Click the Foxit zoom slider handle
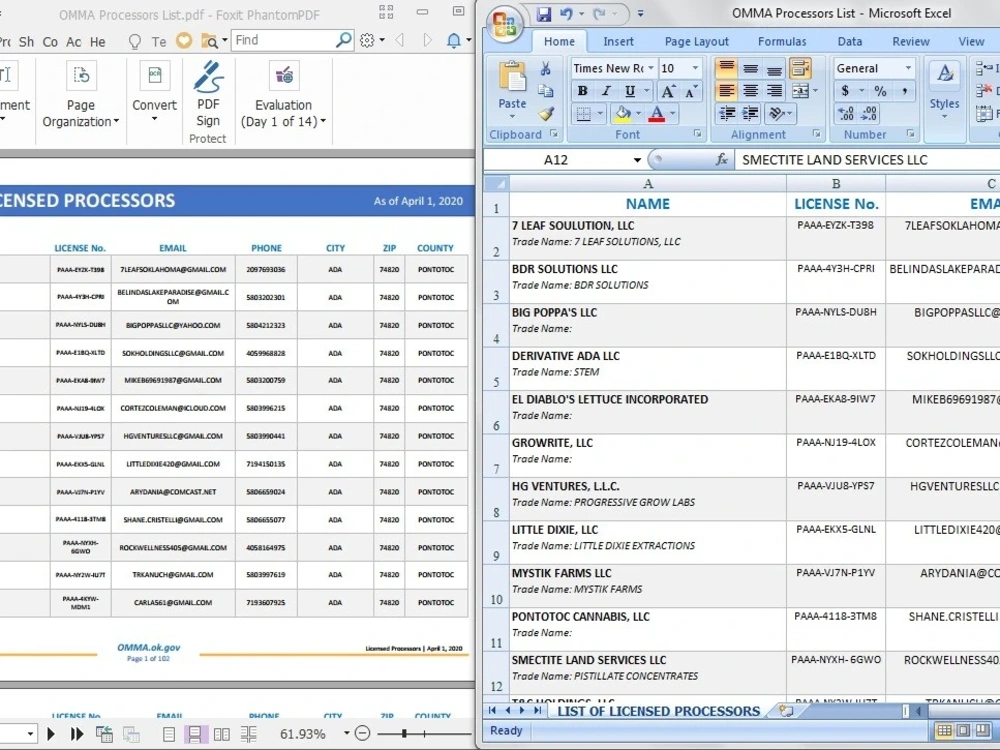 click(x=404, y=734)
